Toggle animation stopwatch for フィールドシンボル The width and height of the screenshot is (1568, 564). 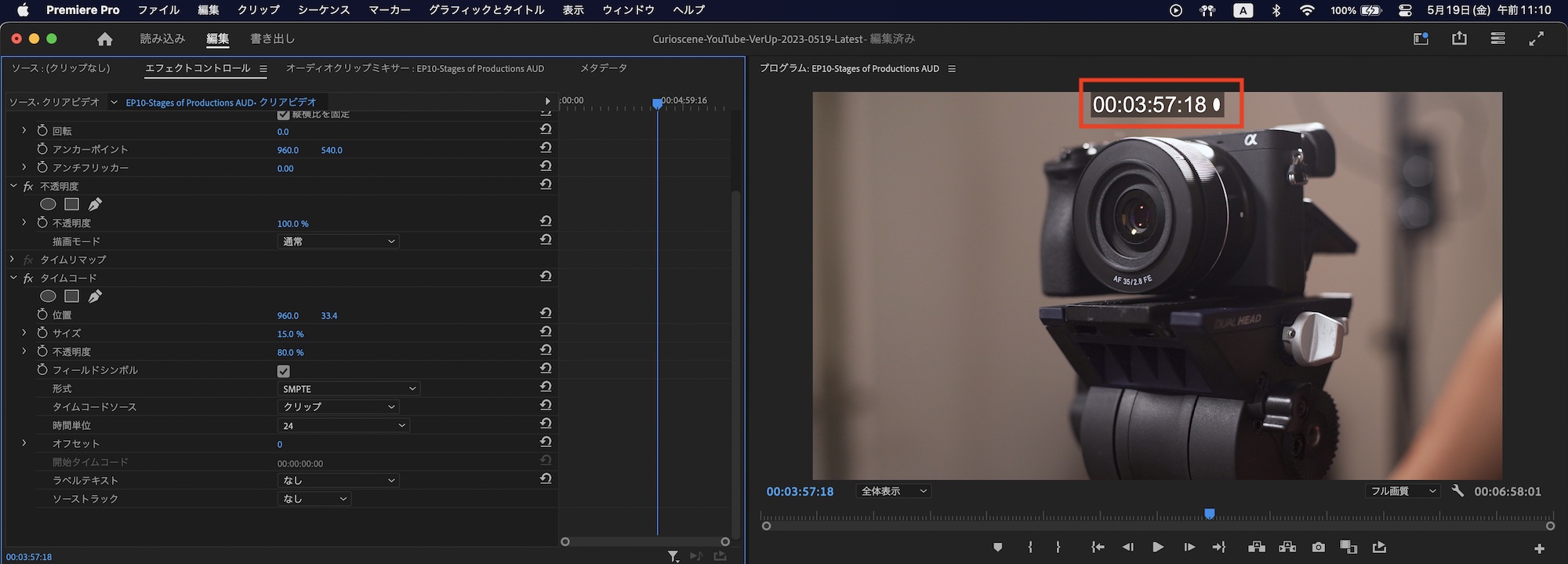(x=42, y=370)
